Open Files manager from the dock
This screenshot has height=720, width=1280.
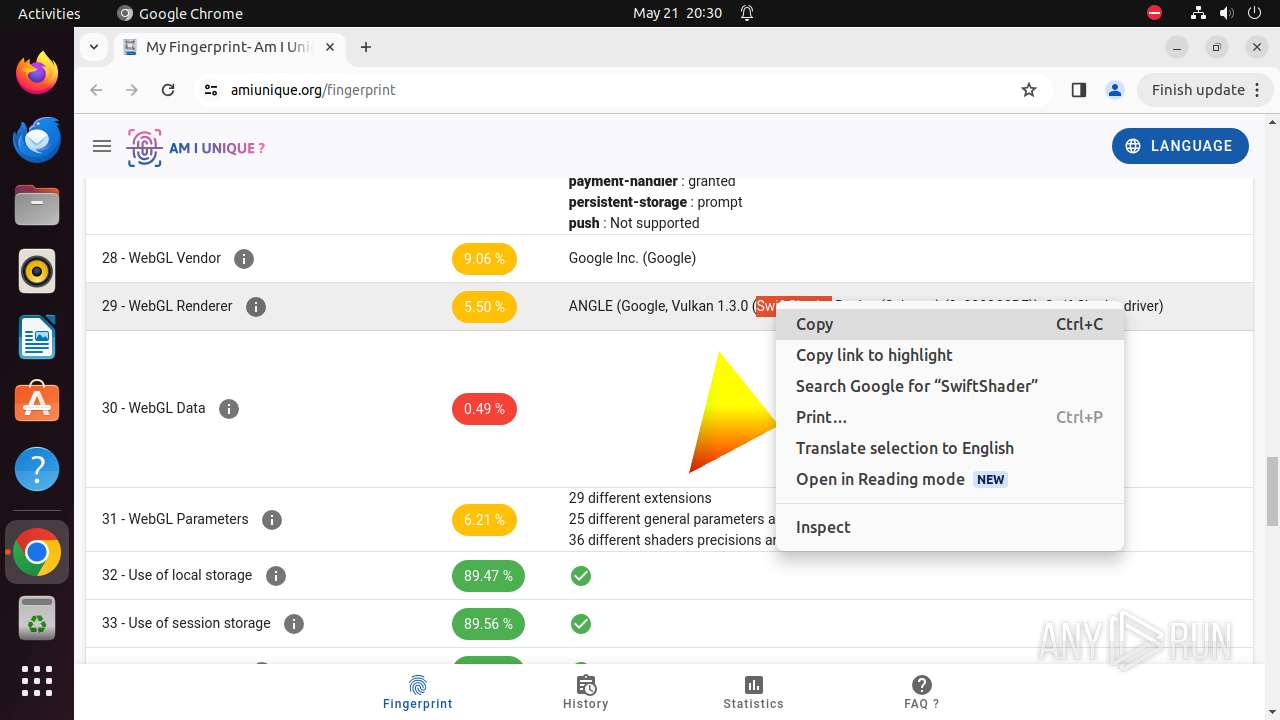click(x=37, y=206)
